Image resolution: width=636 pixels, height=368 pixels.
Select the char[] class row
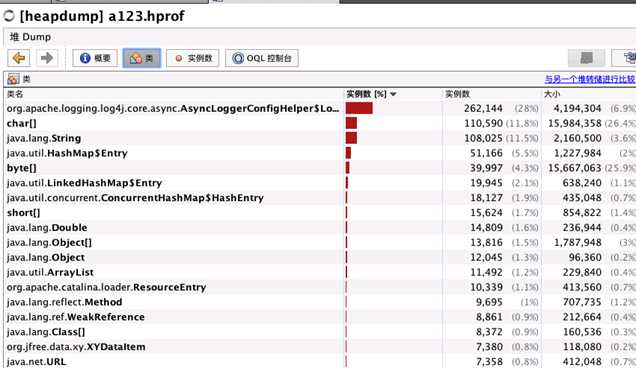click(320, 123)
